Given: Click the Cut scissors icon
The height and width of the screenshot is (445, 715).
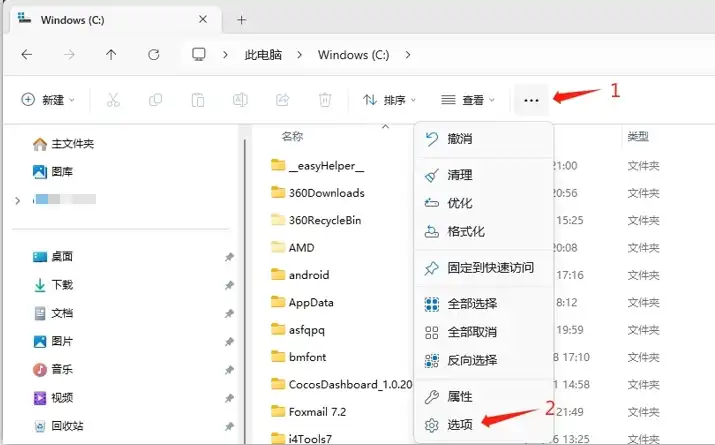Looking at the screenshot, I should (113, 100).
